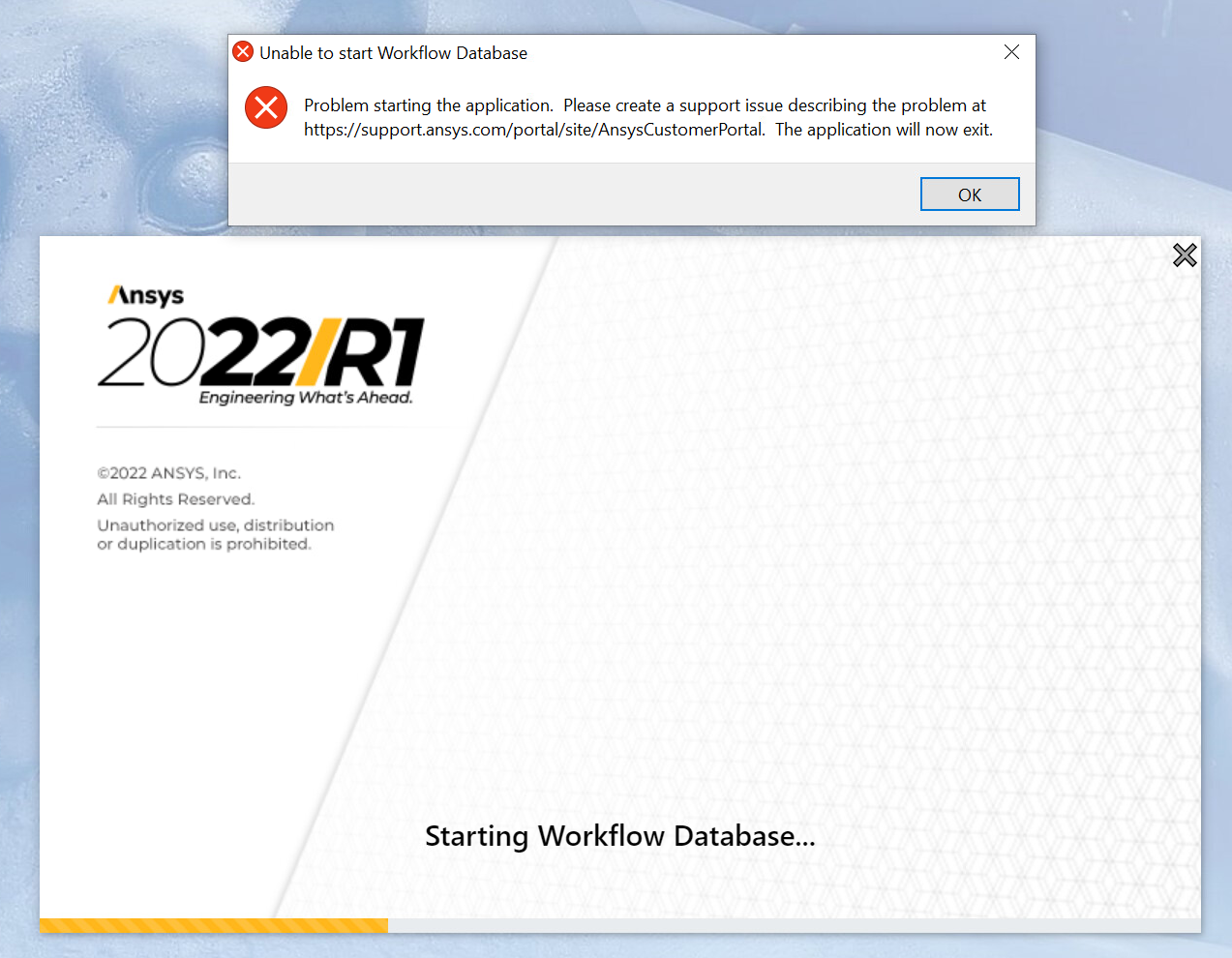Click the 'Unable to start Workflow Database' title text
Screen dimensions: 1232x958
coord(393,53)
